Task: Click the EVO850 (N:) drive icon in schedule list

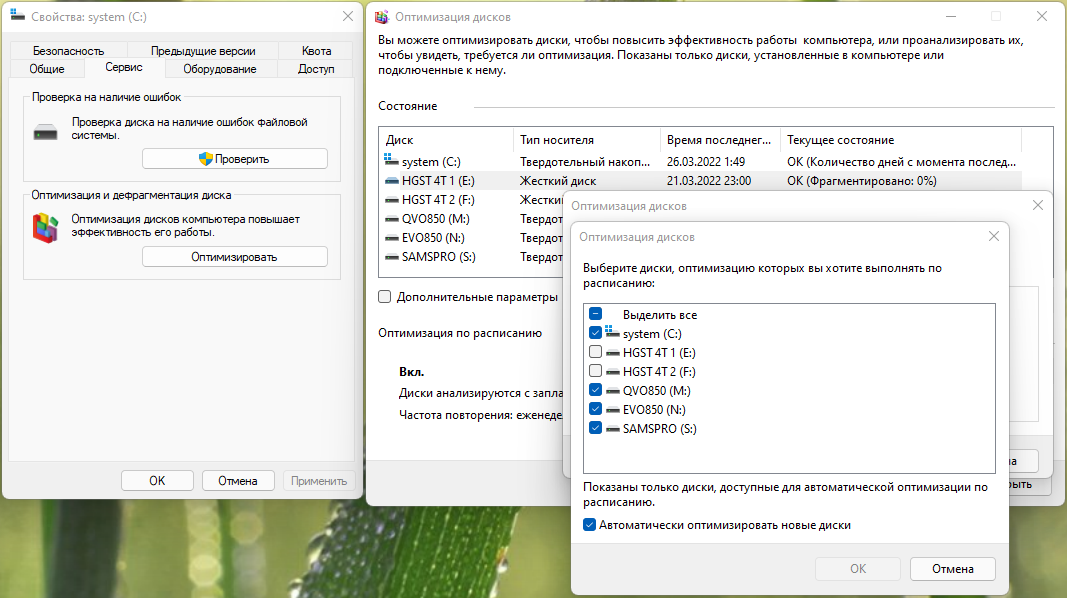Action: pos(612,410)
